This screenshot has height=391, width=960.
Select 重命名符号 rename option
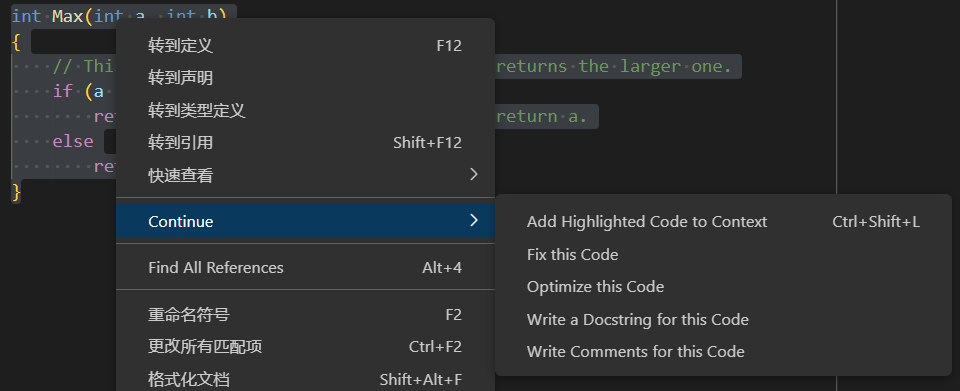pyautogui.click(x=305, y=315)
